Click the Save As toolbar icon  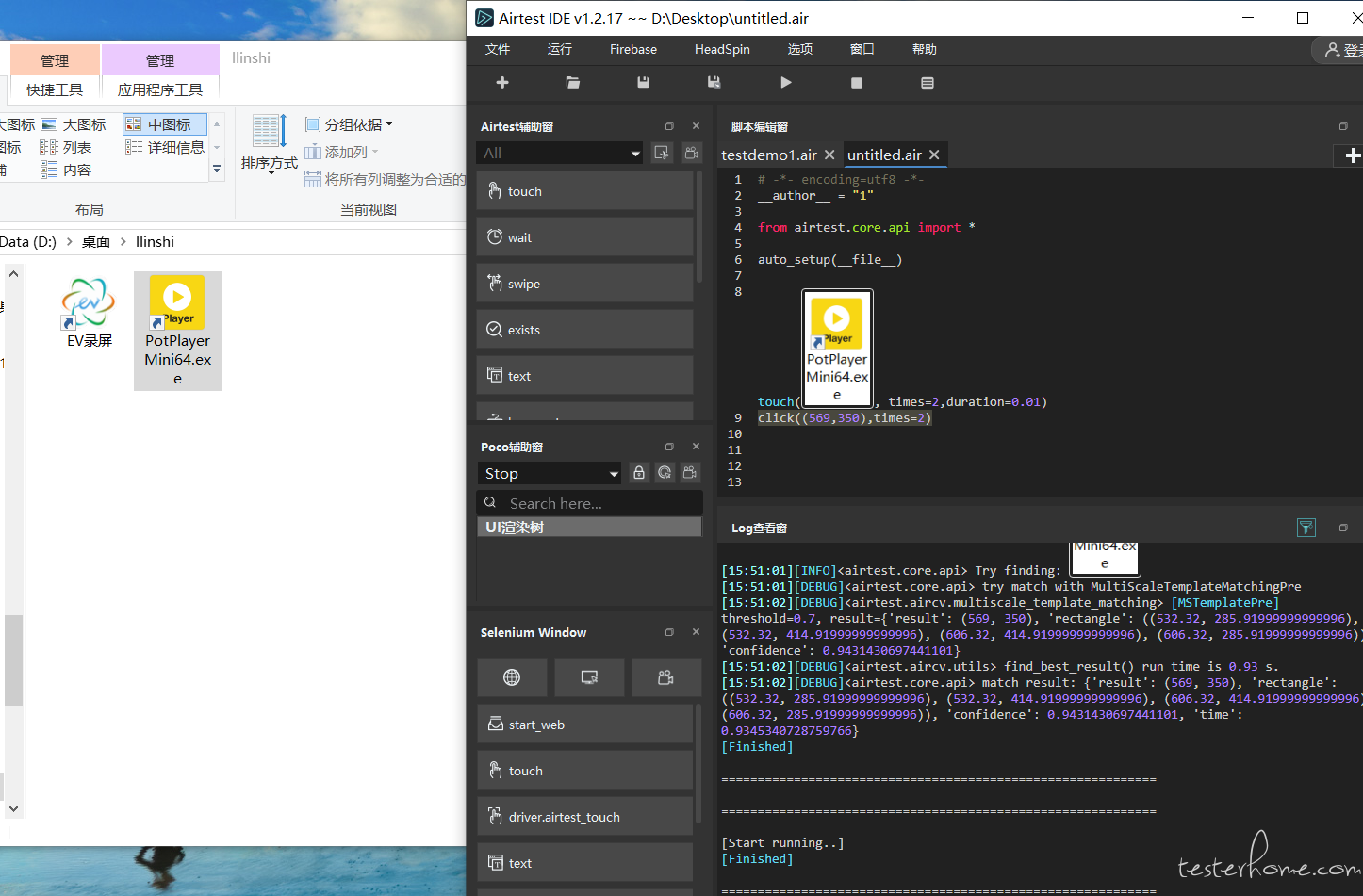click(x=714, y=83)
